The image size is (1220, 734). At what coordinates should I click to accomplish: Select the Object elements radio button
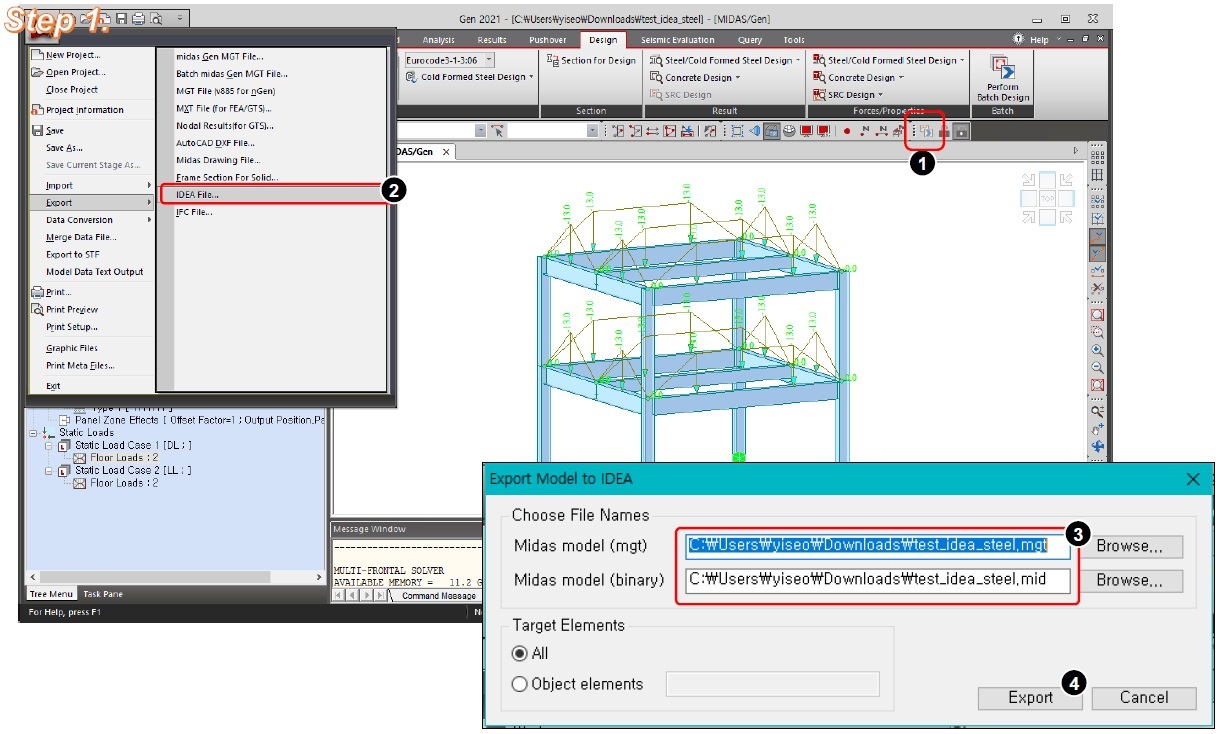519,685
